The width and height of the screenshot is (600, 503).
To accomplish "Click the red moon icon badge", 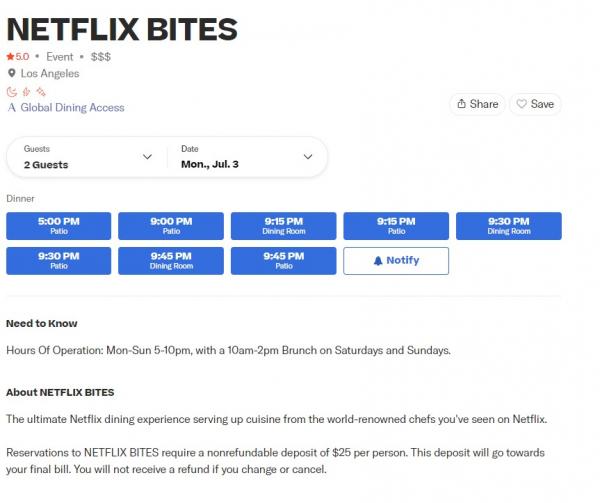I will click(x=12, y=92).
